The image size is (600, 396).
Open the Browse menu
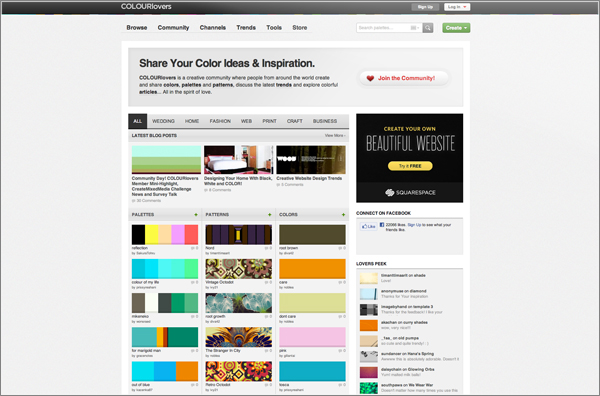pos(137,28)
